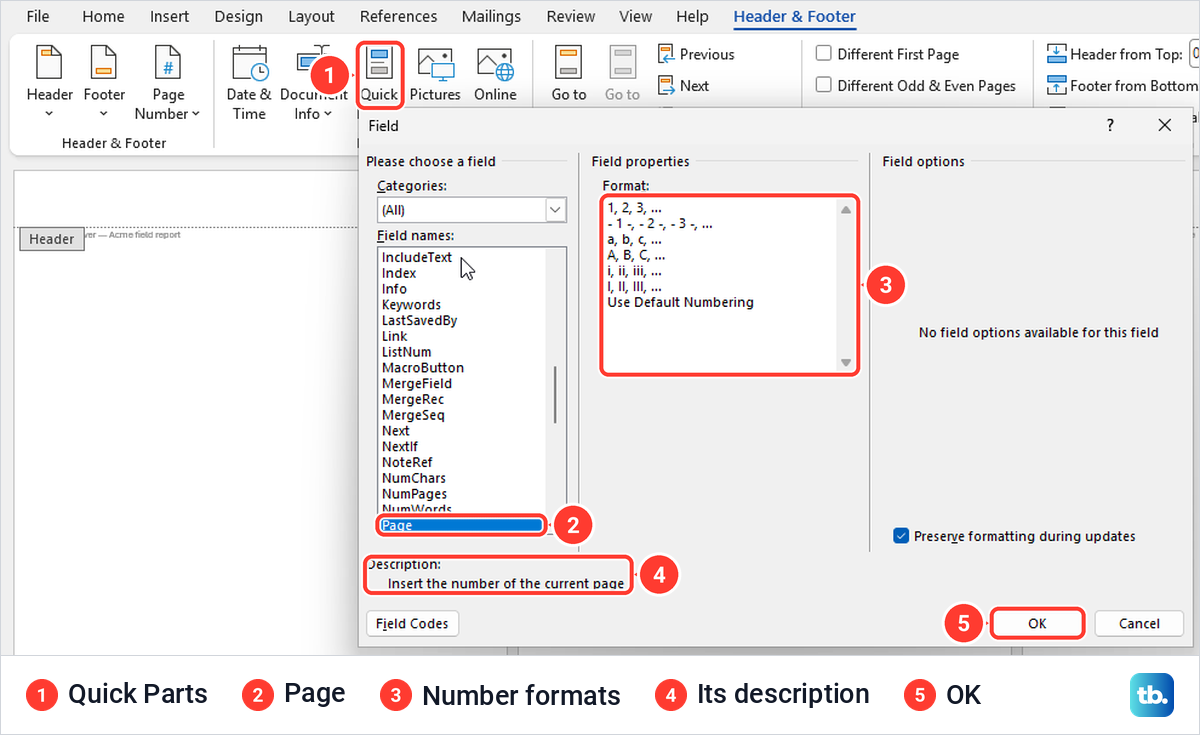
Task: Switch to the Design tab
Action: 238,16
